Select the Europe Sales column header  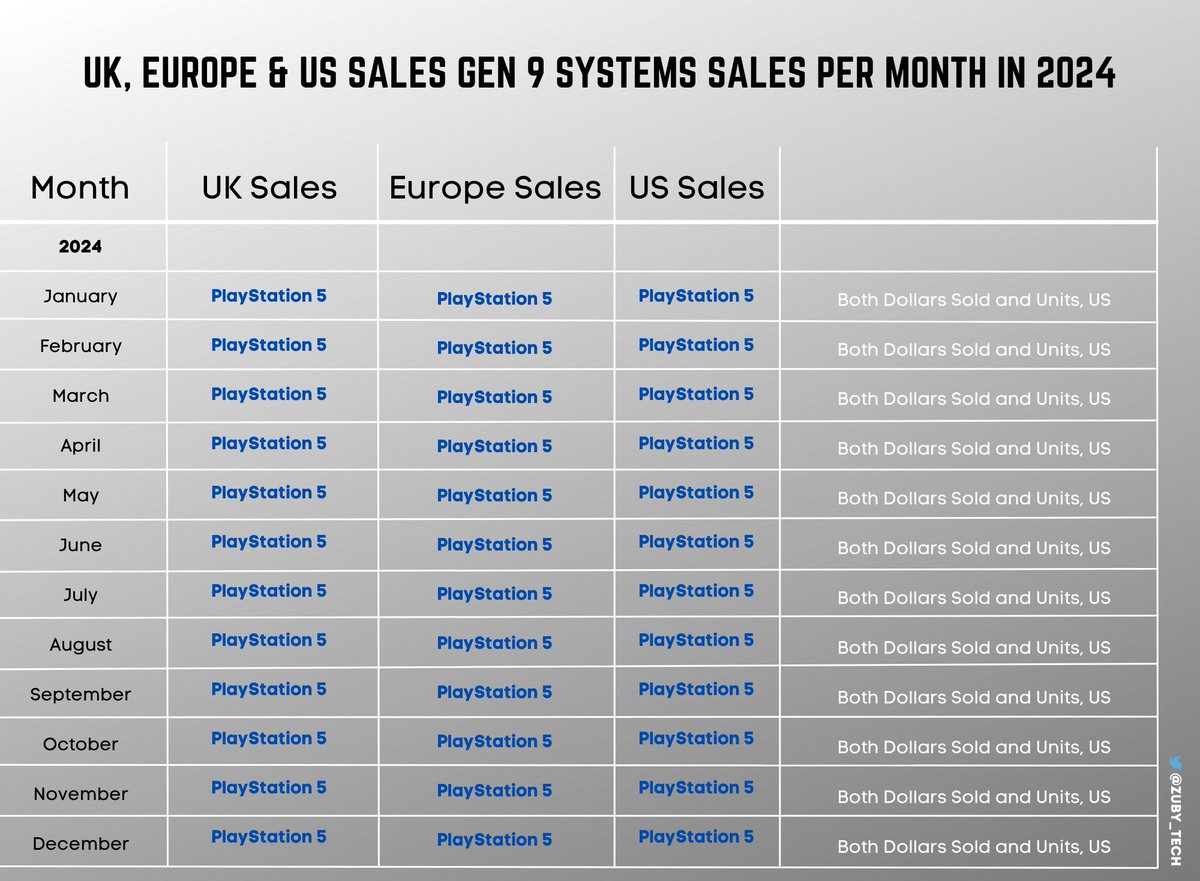495,187
